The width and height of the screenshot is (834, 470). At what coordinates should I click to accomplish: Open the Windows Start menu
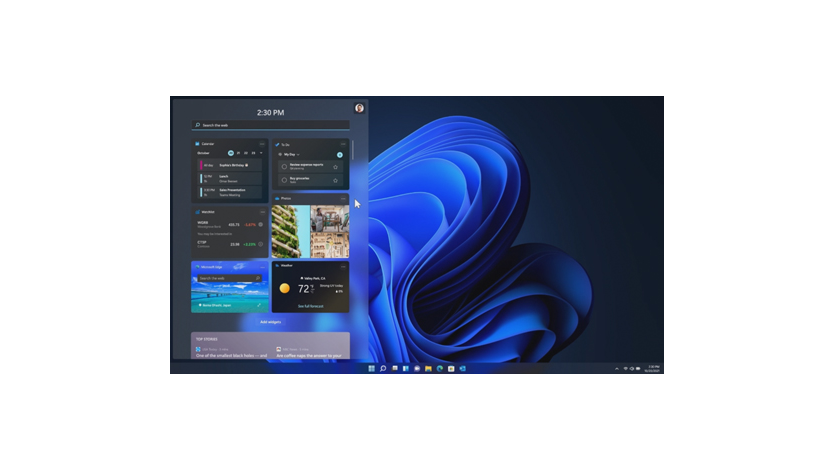point(371,368)
